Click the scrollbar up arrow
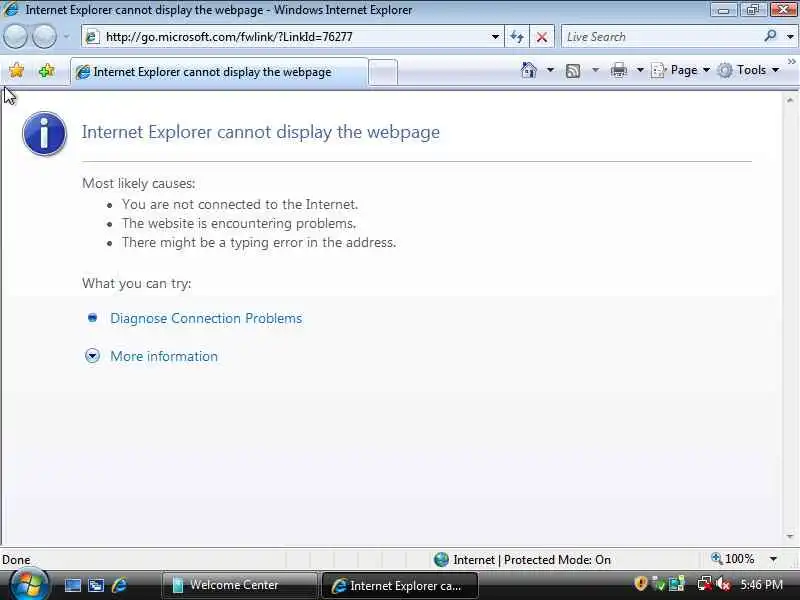 pyautogui.click(x=790, y=101)
